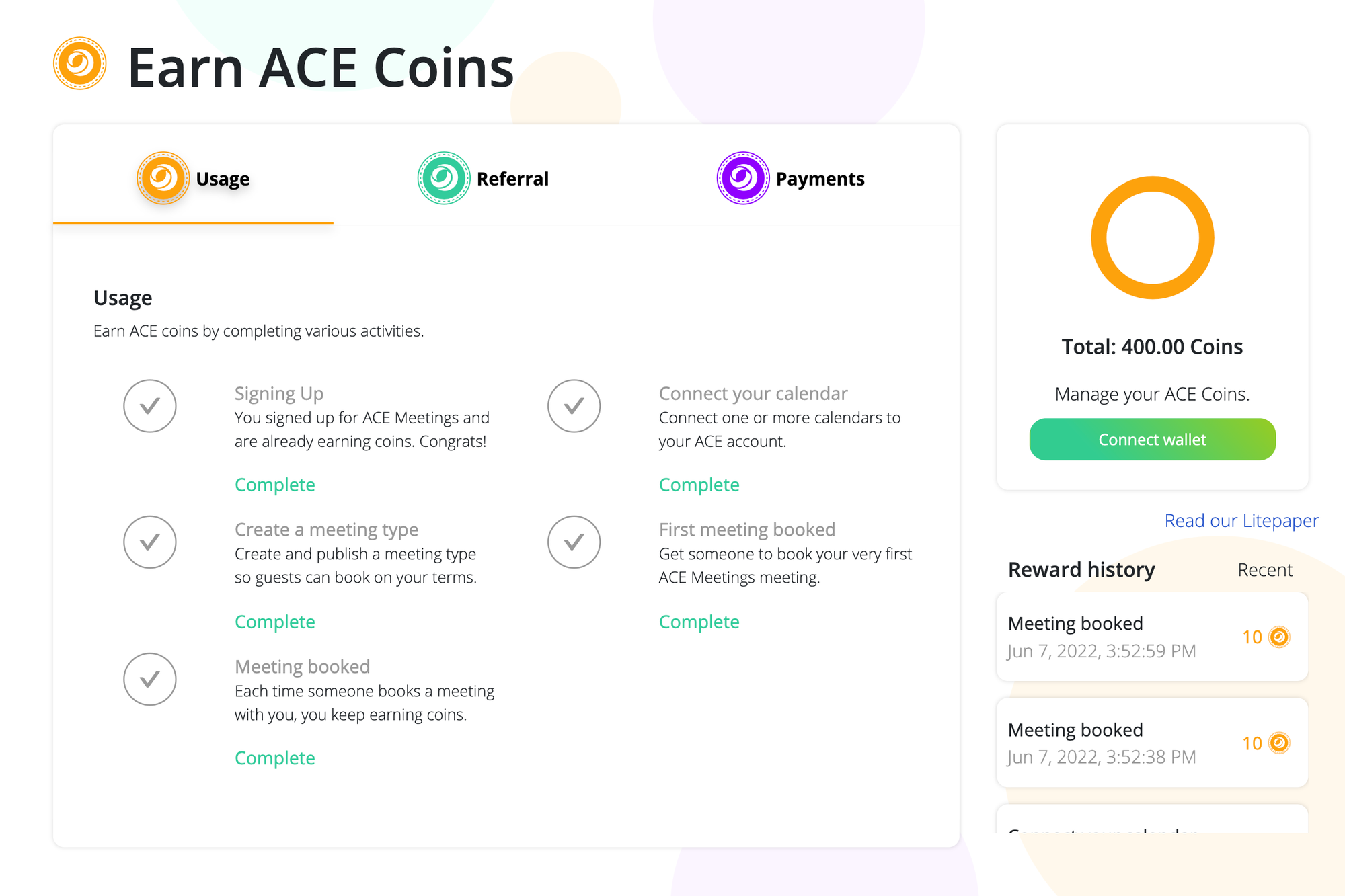
Task: Click the checkmark circle for First meeting booked
Action: pyautogui.click(x=574, y=542)
